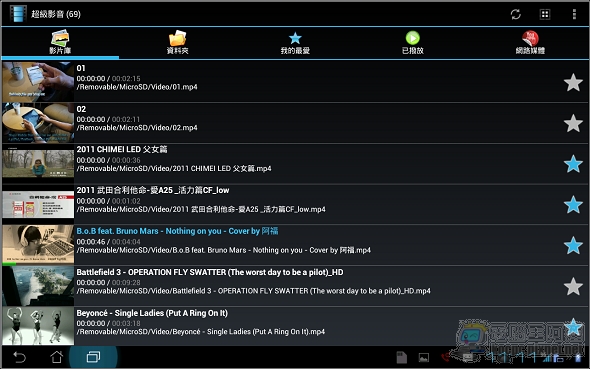
Task: Play 2011 CHIMEI LED 父女篇 thumbnail
Action: point(38,164)
